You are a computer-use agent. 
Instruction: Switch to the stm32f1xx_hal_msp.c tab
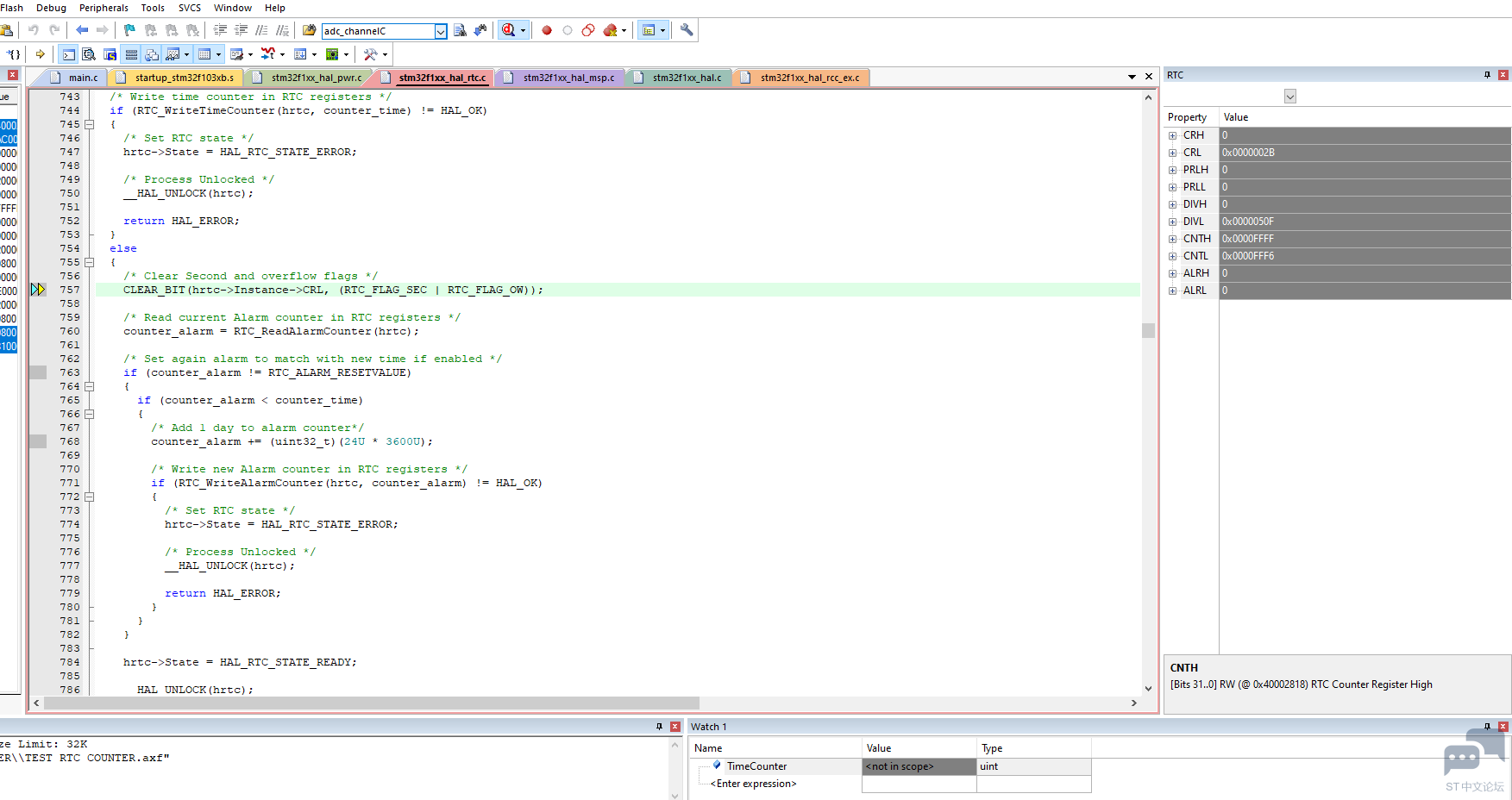(568, 78)
